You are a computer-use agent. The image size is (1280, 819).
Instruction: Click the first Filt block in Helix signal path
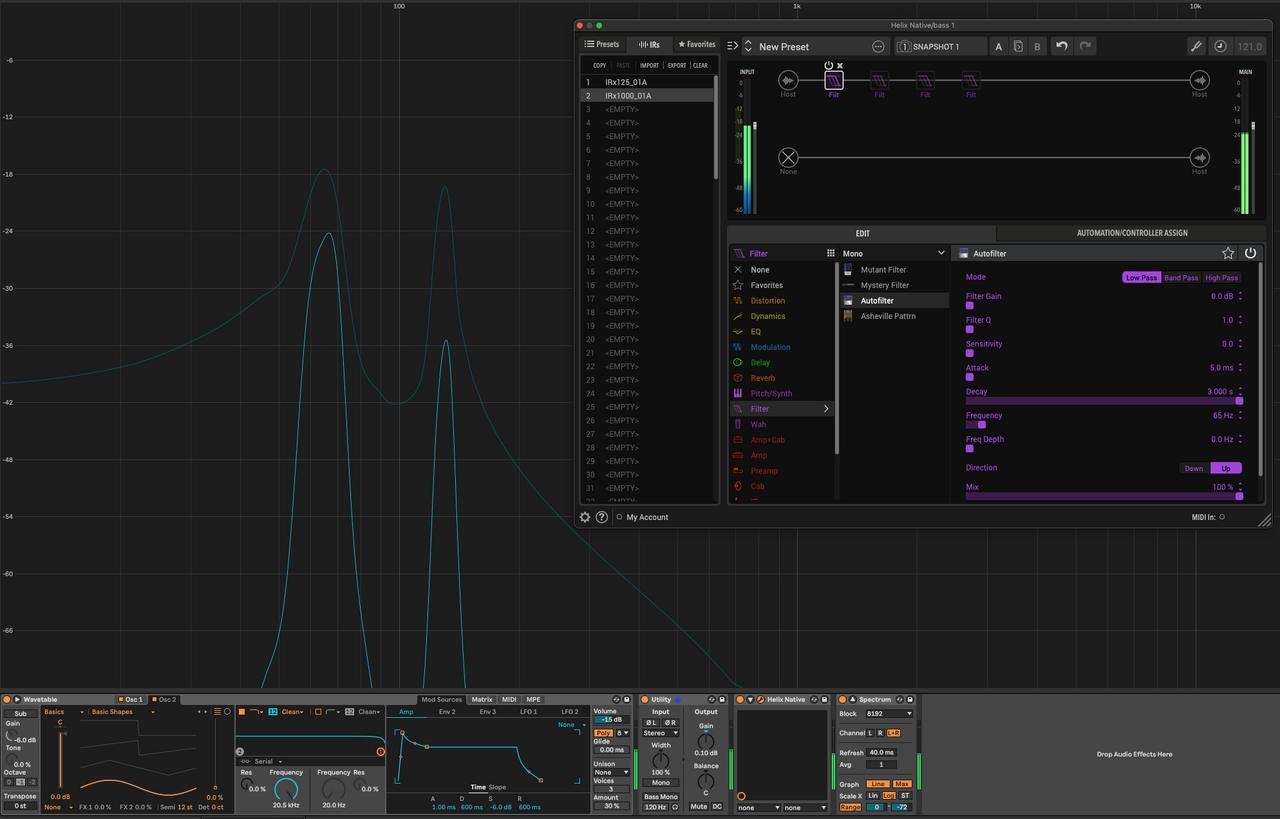click(x=834, y=80)
